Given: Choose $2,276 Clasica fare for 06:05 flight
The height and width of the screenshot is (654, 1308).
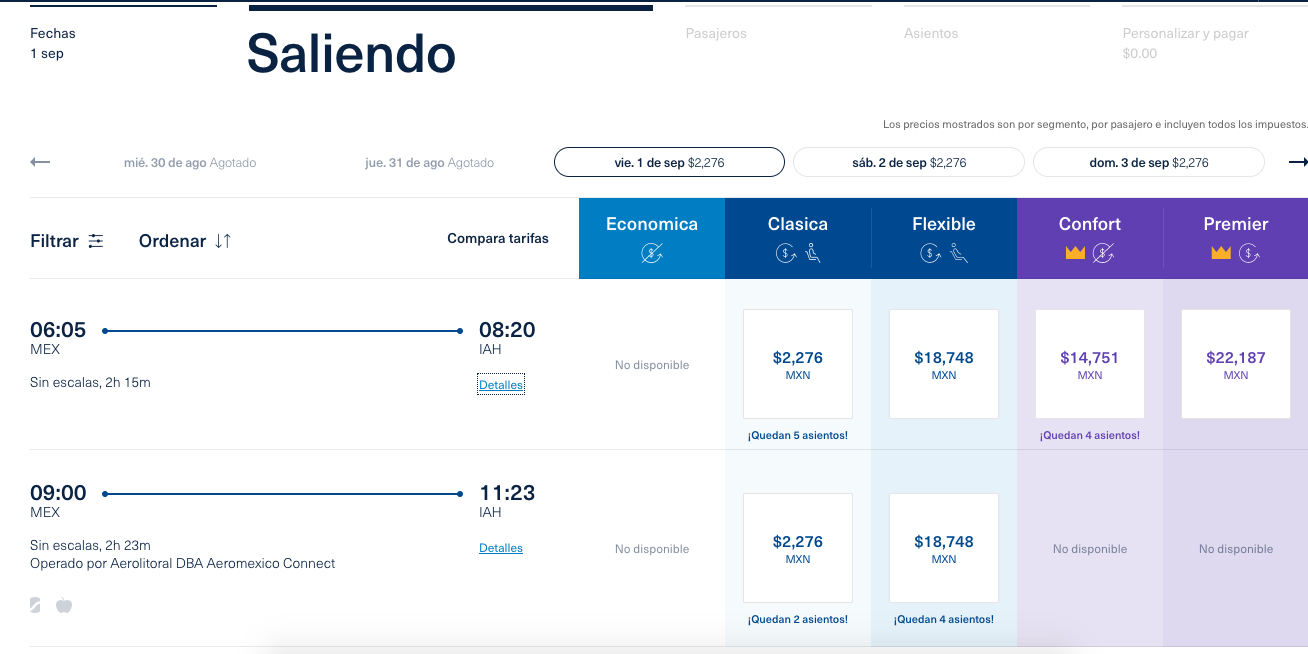Looking at the screenshot, I should click(798, 364).
